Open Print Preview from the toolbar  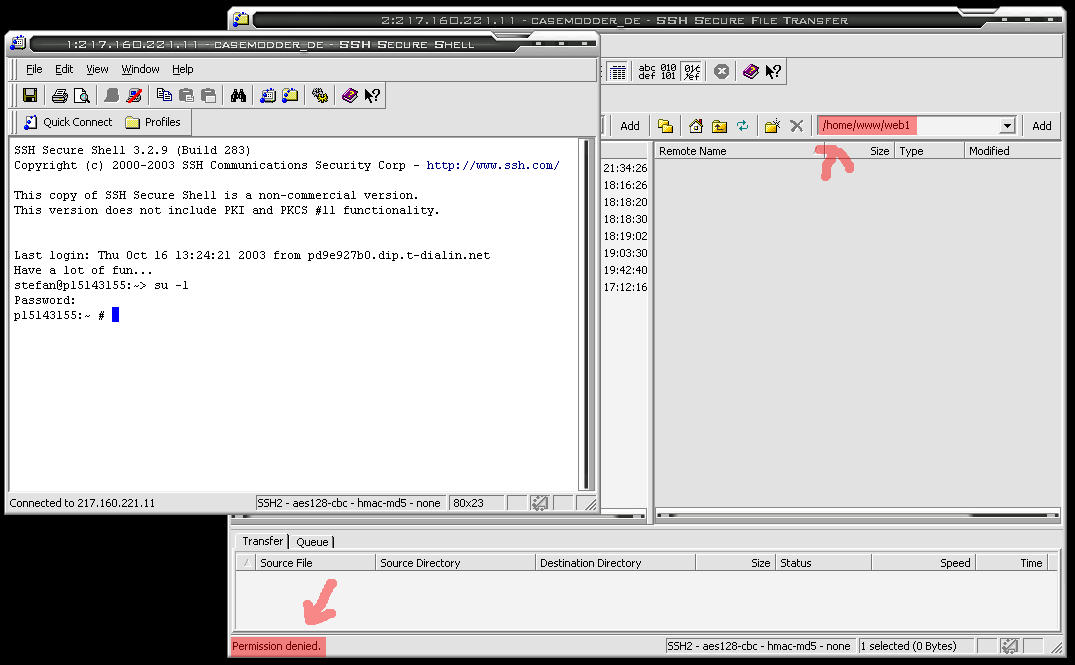pyautogui.click(x=81, y=96)
